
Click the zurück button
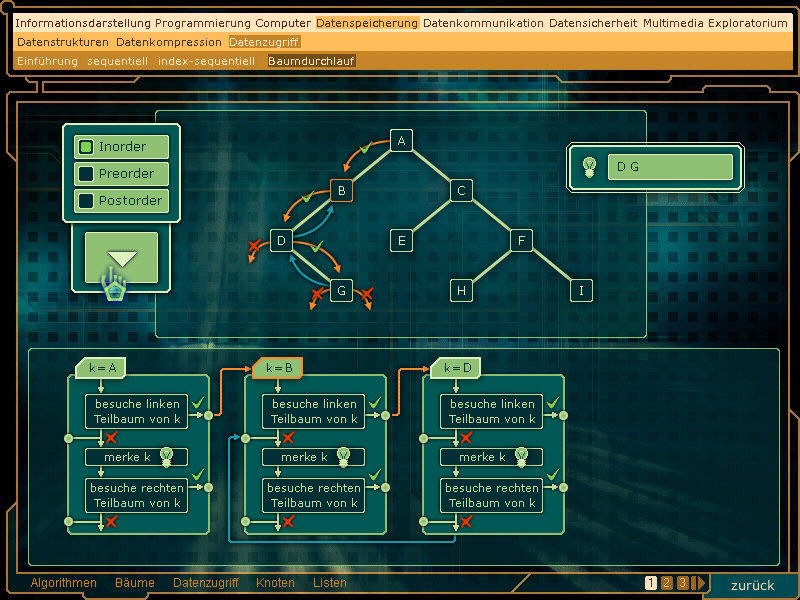pos(752,585)
